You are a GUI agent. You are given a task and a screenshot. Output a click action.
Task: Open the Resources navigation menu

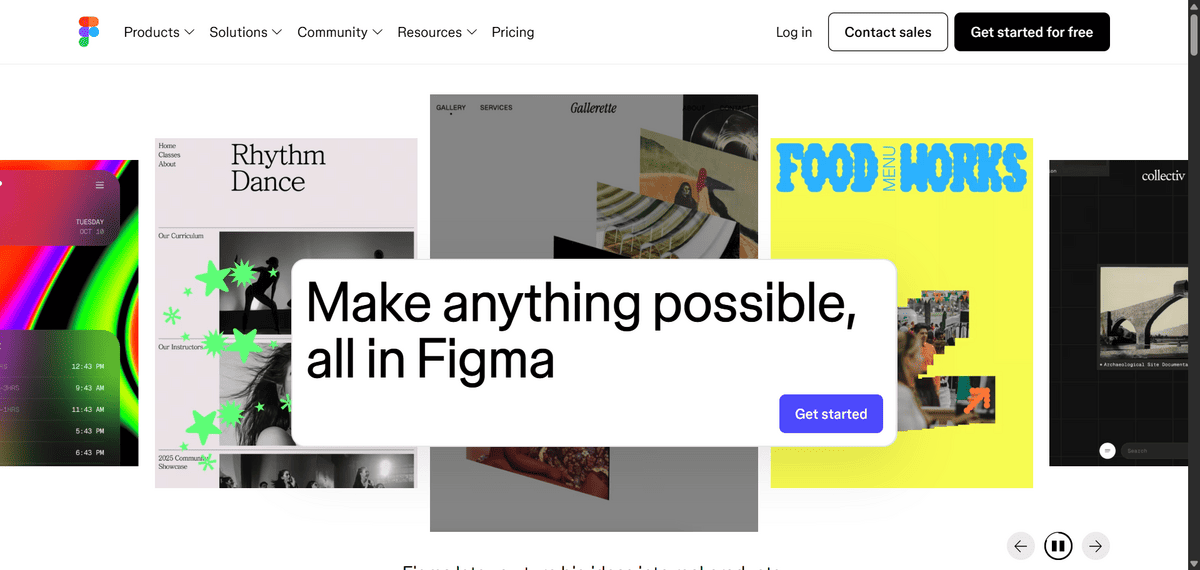(x=437, y=32)
